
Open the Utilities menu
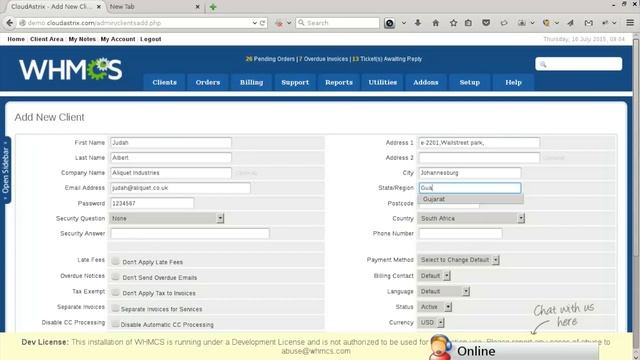tap(382, 82)
